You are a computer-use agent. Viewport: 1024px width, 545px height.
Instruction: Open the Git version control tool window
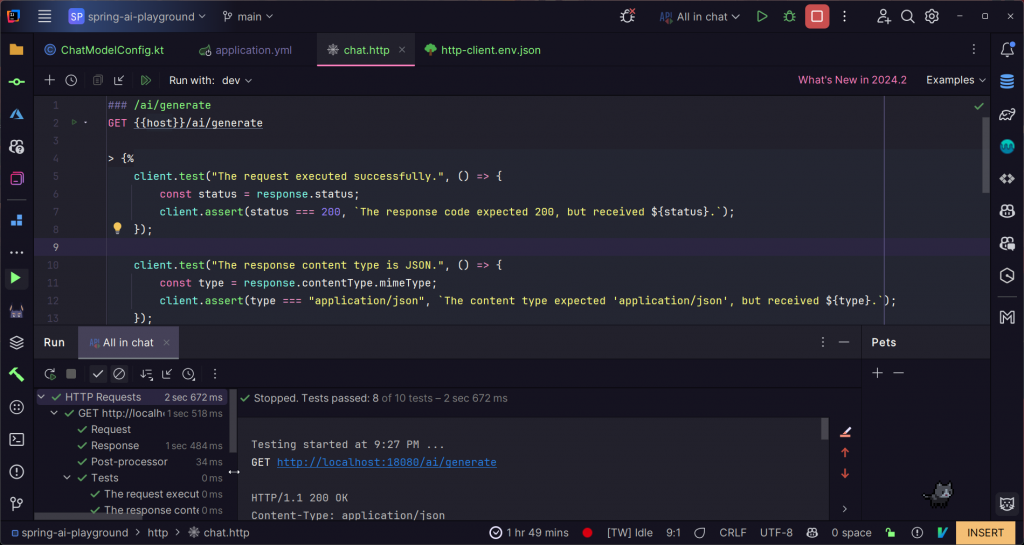(17, 504)
